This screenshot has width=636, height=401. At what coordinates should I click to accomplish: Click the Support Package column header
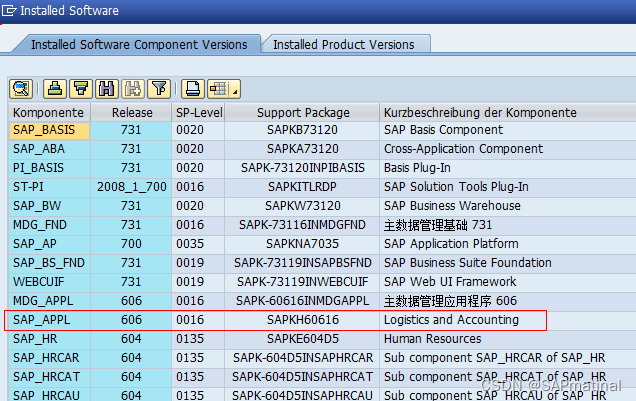(x=303, y=112)
